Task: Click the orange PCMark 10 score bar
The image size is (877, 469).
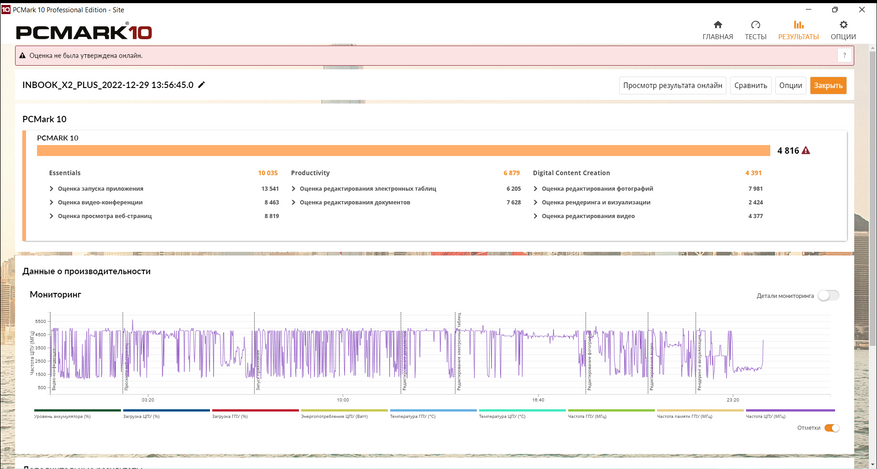Action: coord(403,150)
